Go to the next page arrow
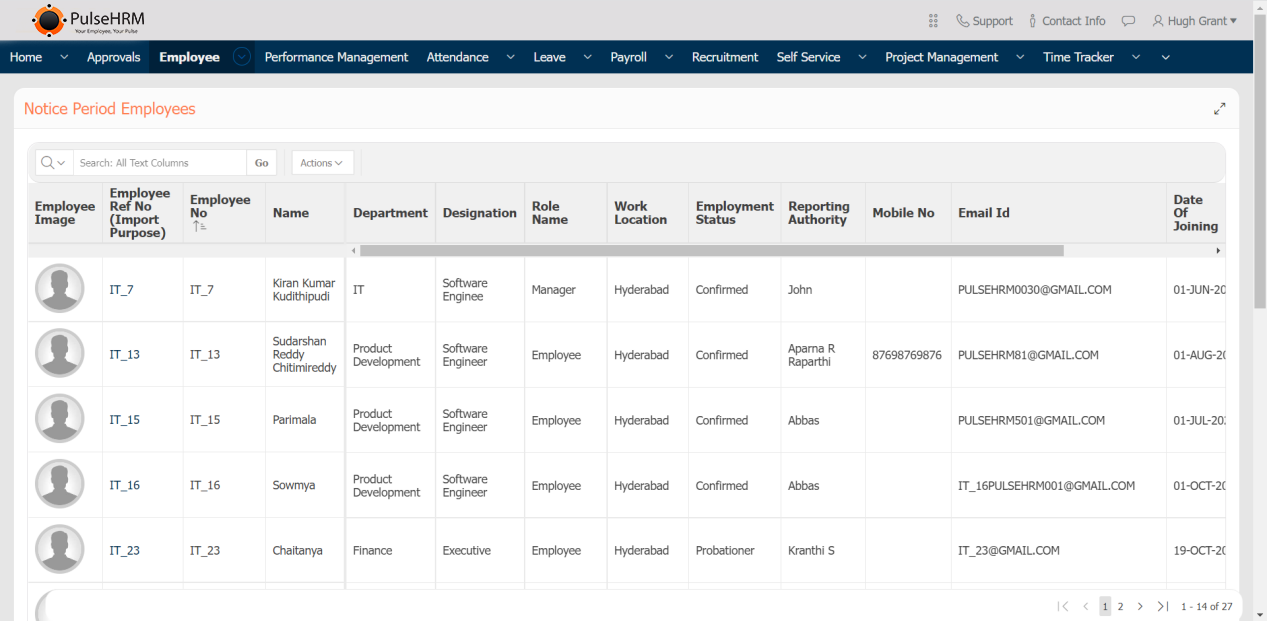The height and width of the screenshot is (621, 1267). (x=1140, y=607)
